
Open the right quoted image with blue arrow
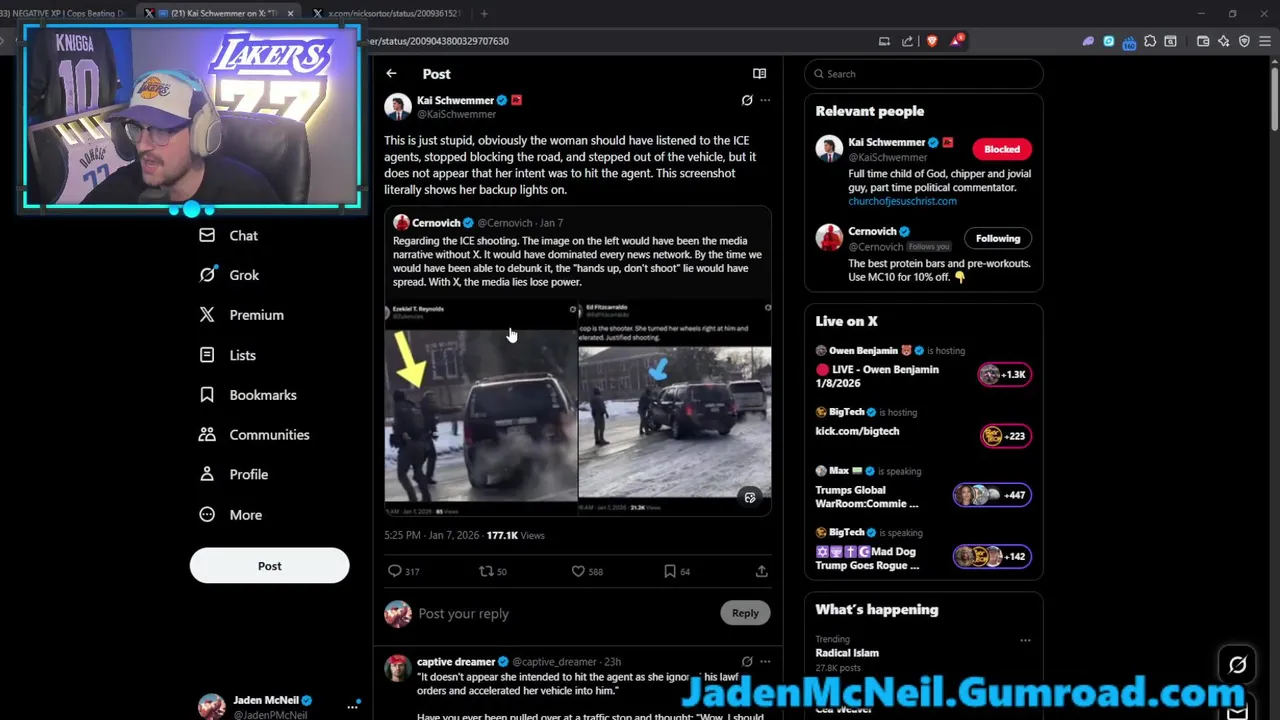(675, 408)
